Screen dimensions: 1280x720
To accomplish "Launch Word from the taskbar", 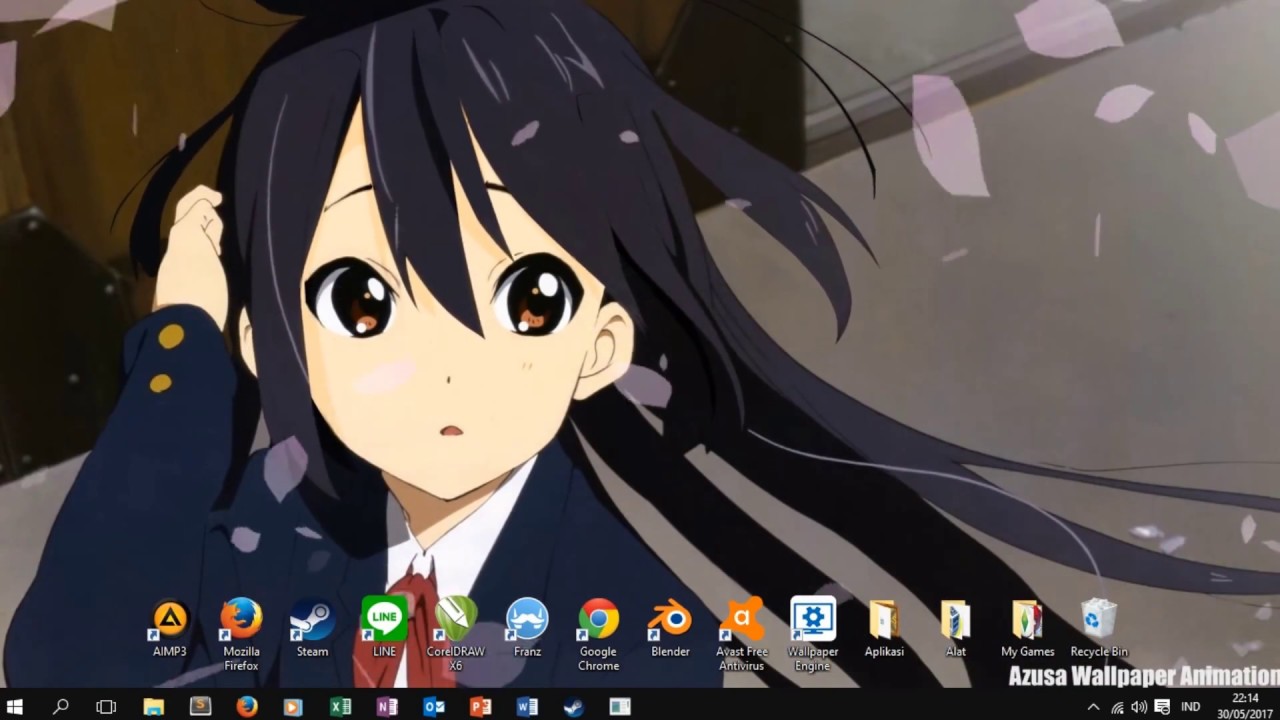I will click(527, 706).
